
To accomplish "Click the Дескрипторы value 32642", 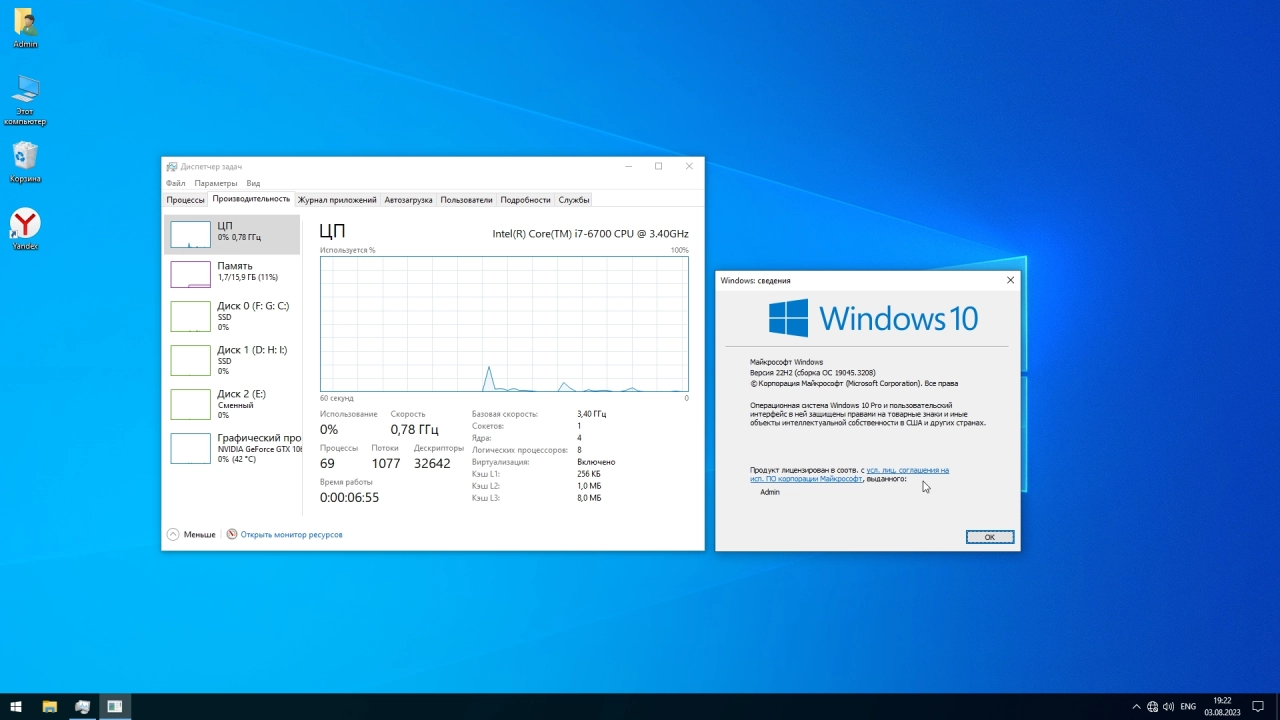I will click(x=432, y=463).
